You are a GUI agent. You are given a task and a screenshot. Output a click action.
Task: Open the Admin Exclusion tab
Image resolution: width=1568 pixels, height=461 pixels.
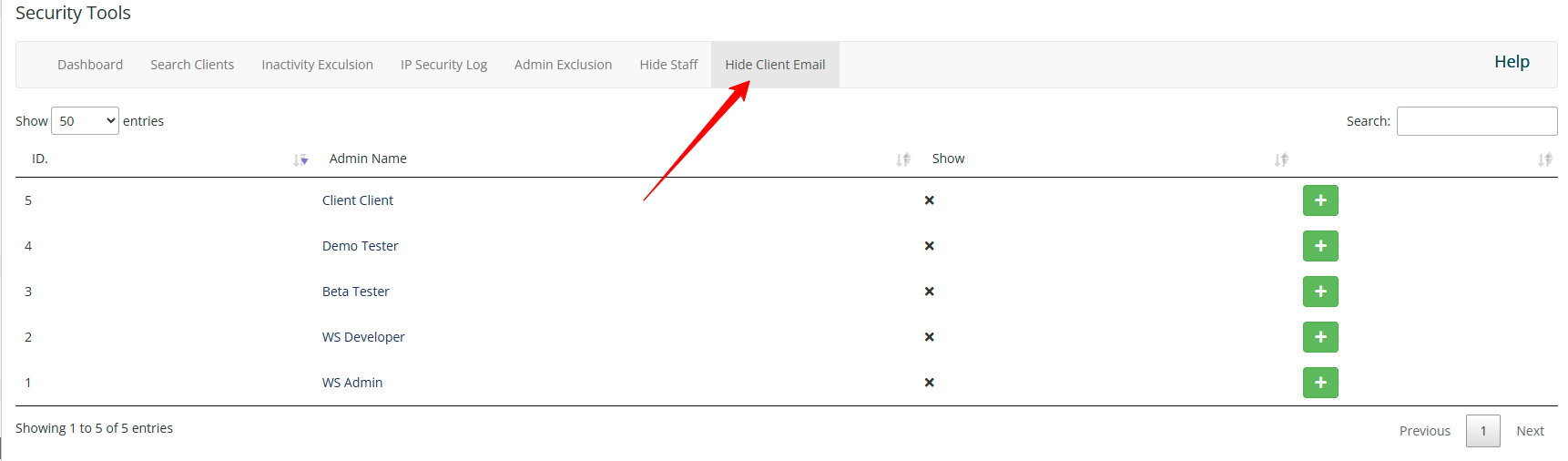coord(563,65)
